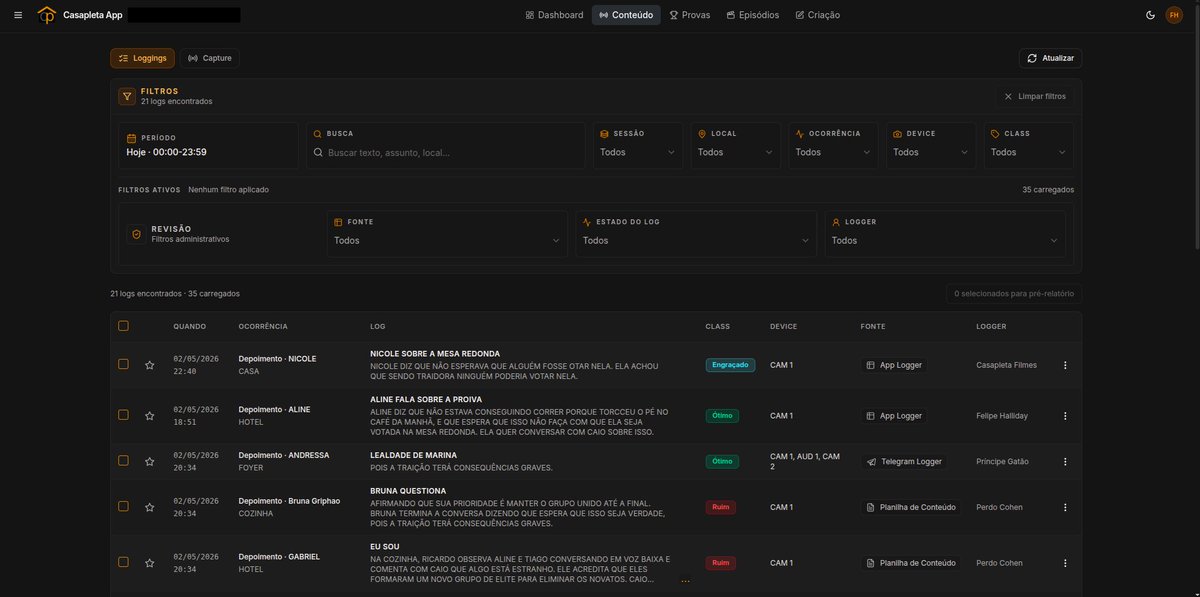The width and height of the screenshot is (1200, 597).
Task: Click the search magnifier inside Busca field
Action: coord(318,152)
